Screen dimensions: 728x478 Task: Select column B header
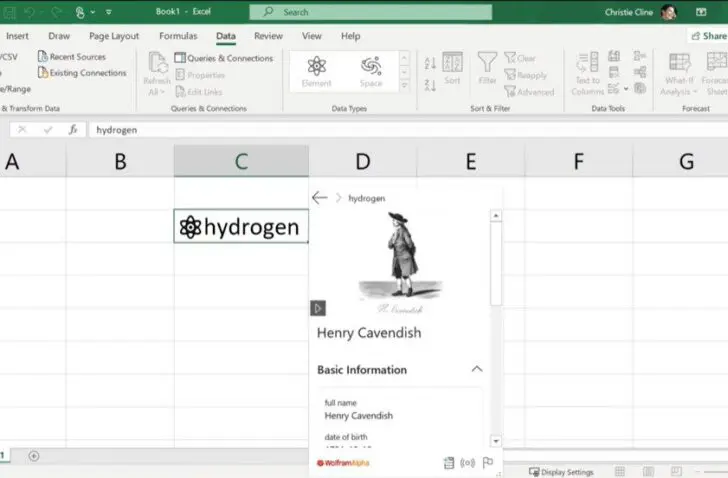[x=120, y=161]
